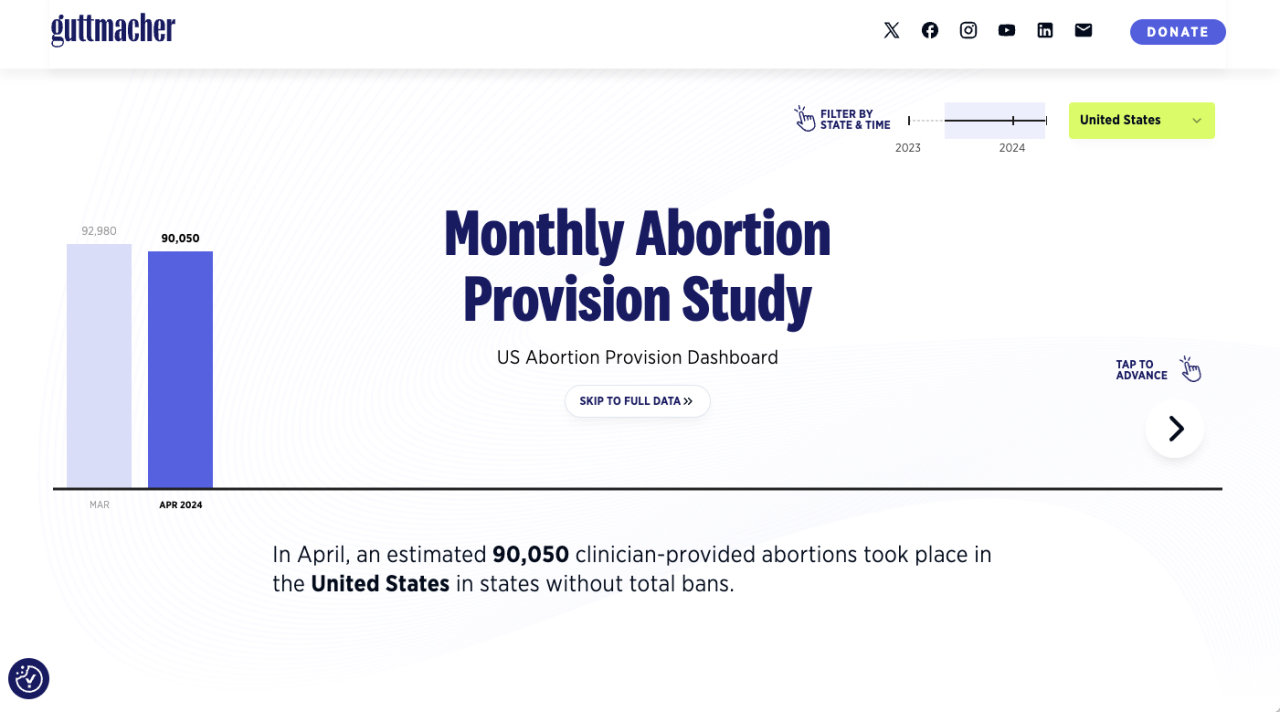The image size is (1280, 712).
Task: Click the Donate button
Action: click(1178, 32)
